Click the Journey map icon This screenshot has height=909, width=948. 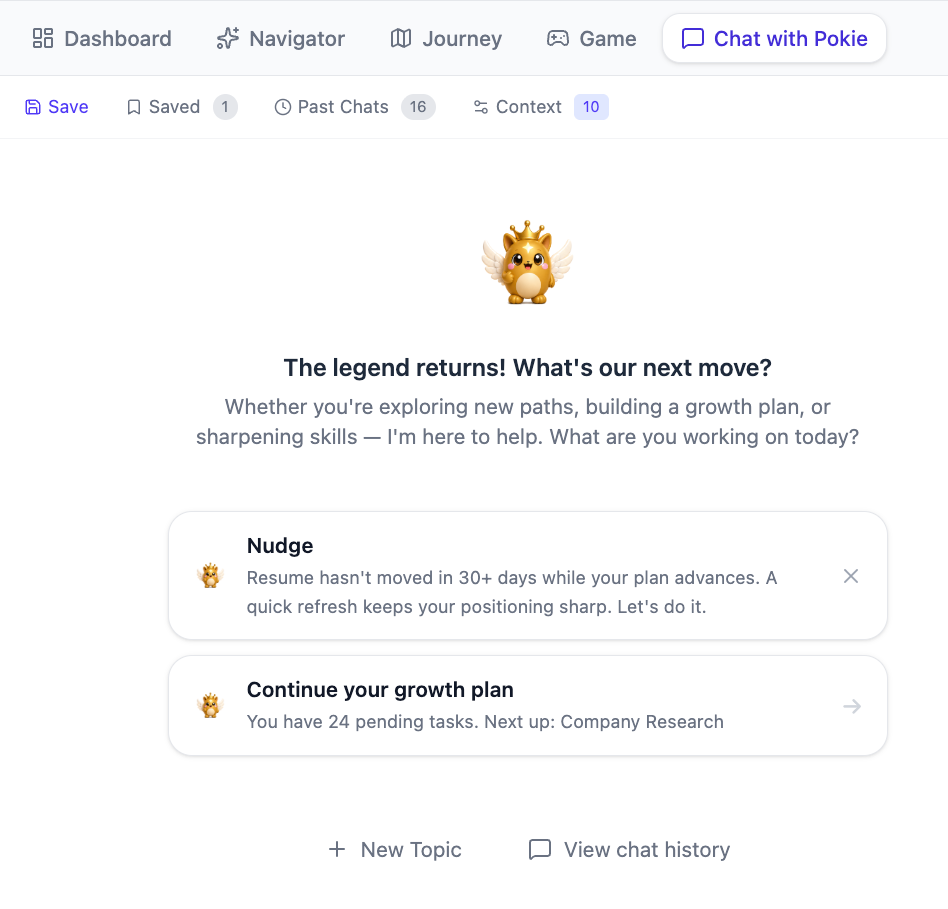tap(400, 39)
